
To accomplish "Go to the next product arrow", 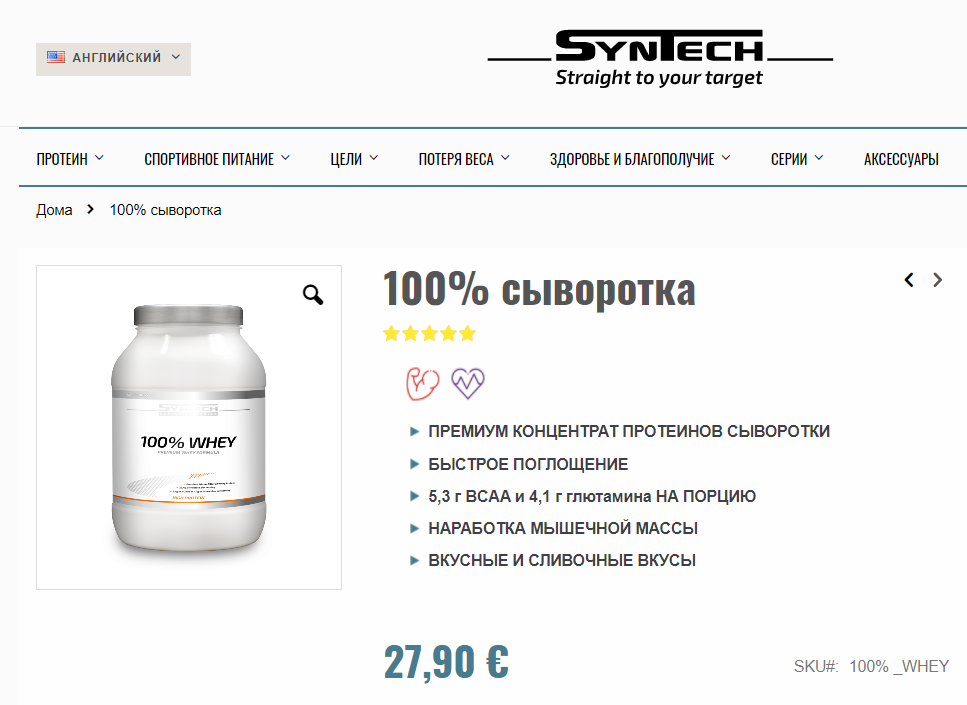I will click(x=937, y=280).
